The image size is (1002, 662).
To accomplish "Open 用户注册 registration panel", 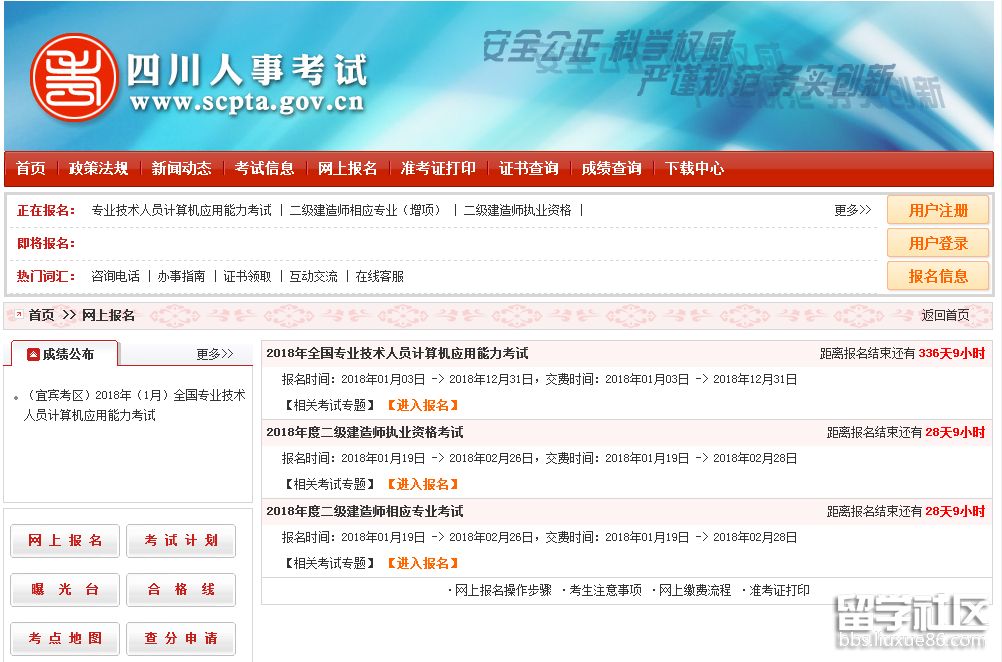I will pos(937,210).
